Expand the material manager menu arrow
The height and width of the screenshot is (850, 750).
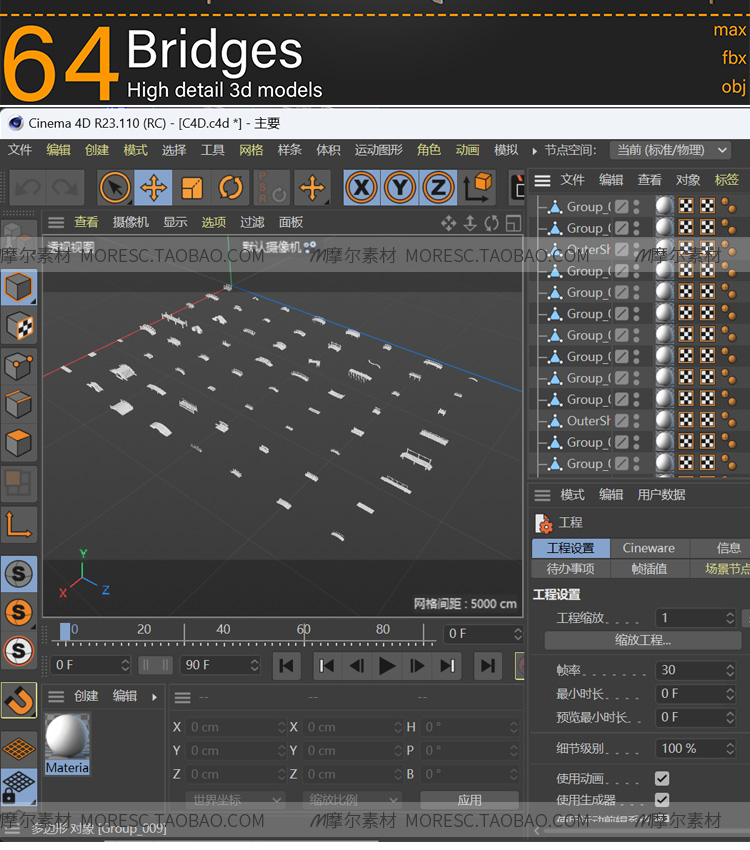[x=154, y=697]
